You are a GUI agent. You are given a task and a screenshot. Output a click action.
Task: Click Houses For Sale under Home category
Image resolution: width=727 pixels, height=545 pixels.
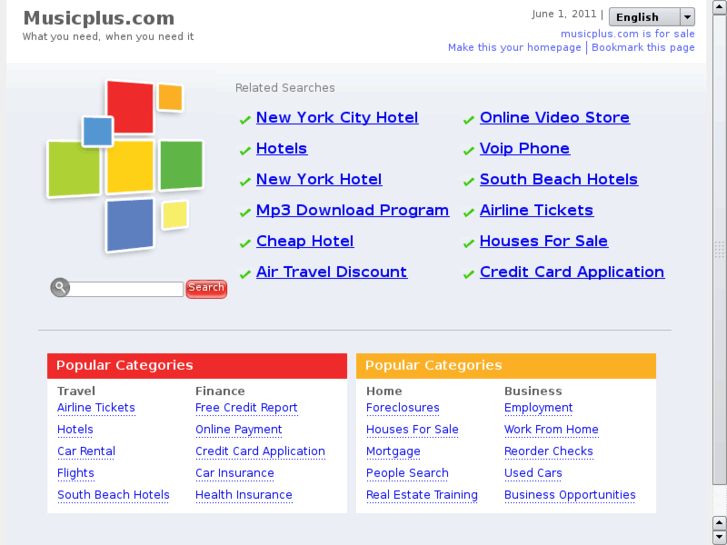[x=412, y=430]
